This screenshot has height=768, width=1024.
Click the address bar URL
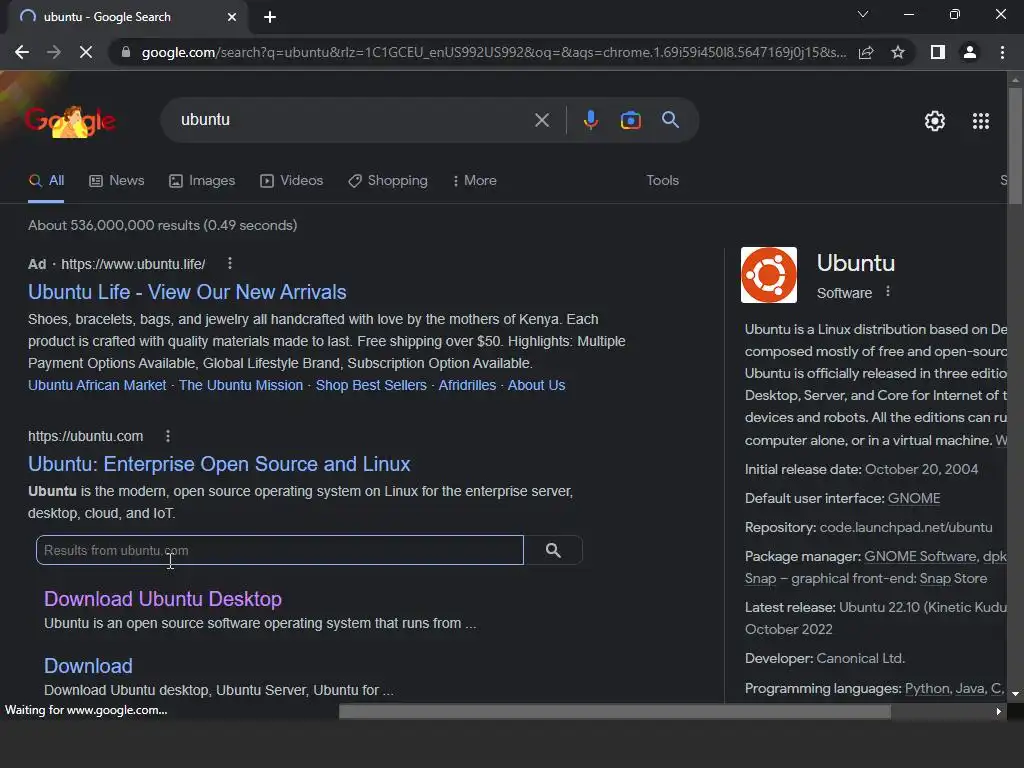point(494,52)
